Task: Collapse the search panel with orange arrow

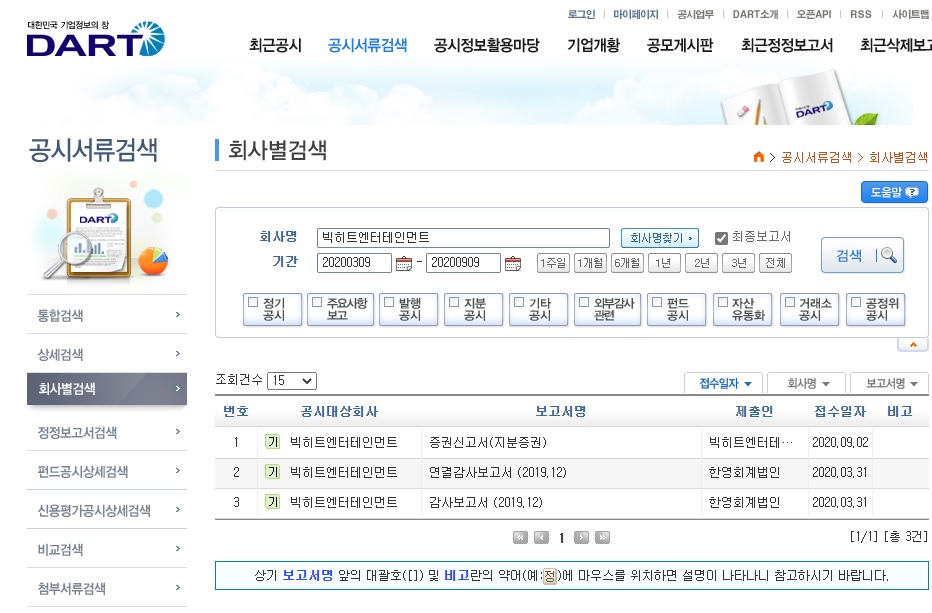Action: tap(913, 345)
